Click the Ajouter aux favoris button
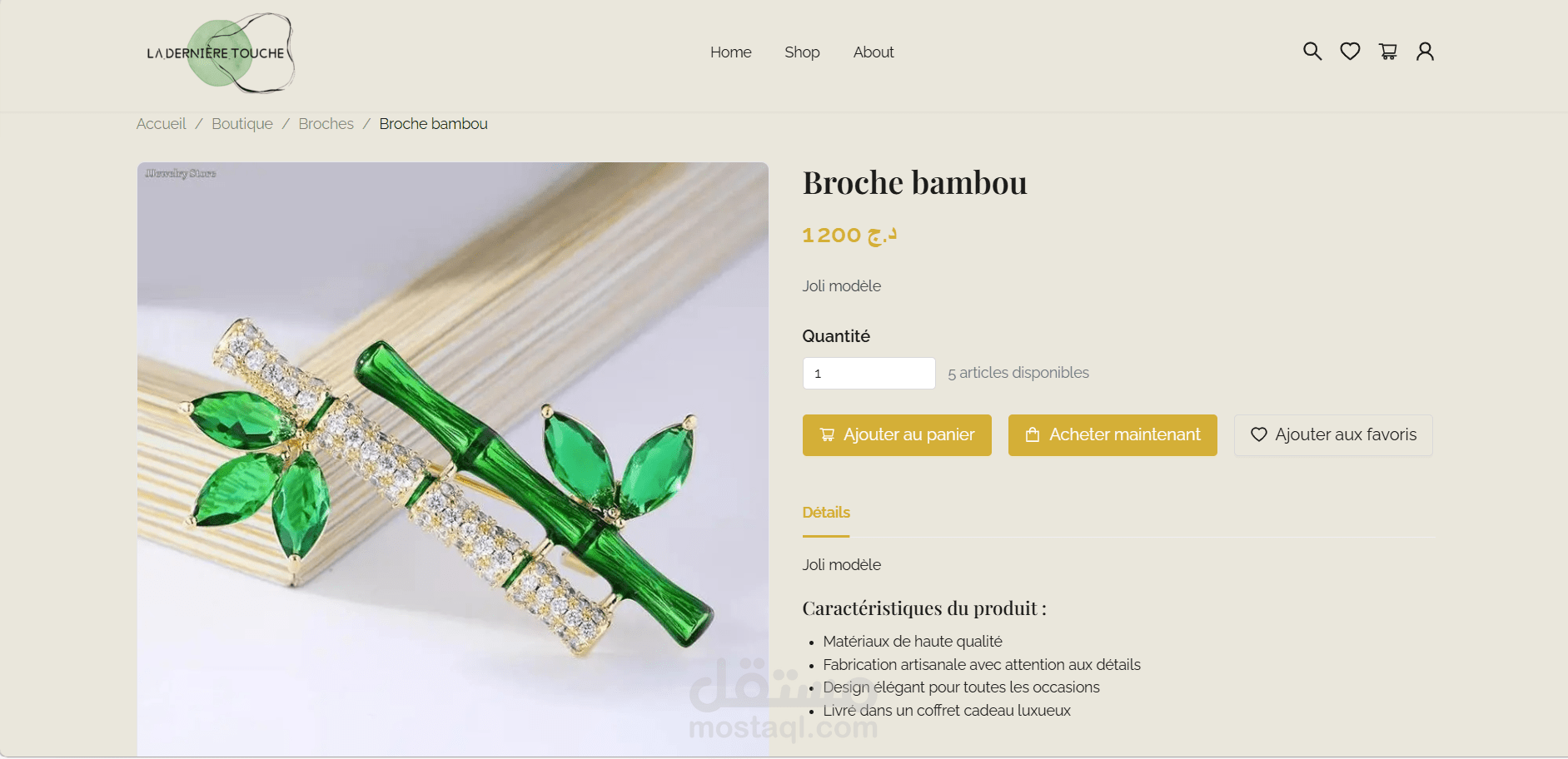Image resolution: width=1568 pixels, height=759 pixels. coord(1333,435)
